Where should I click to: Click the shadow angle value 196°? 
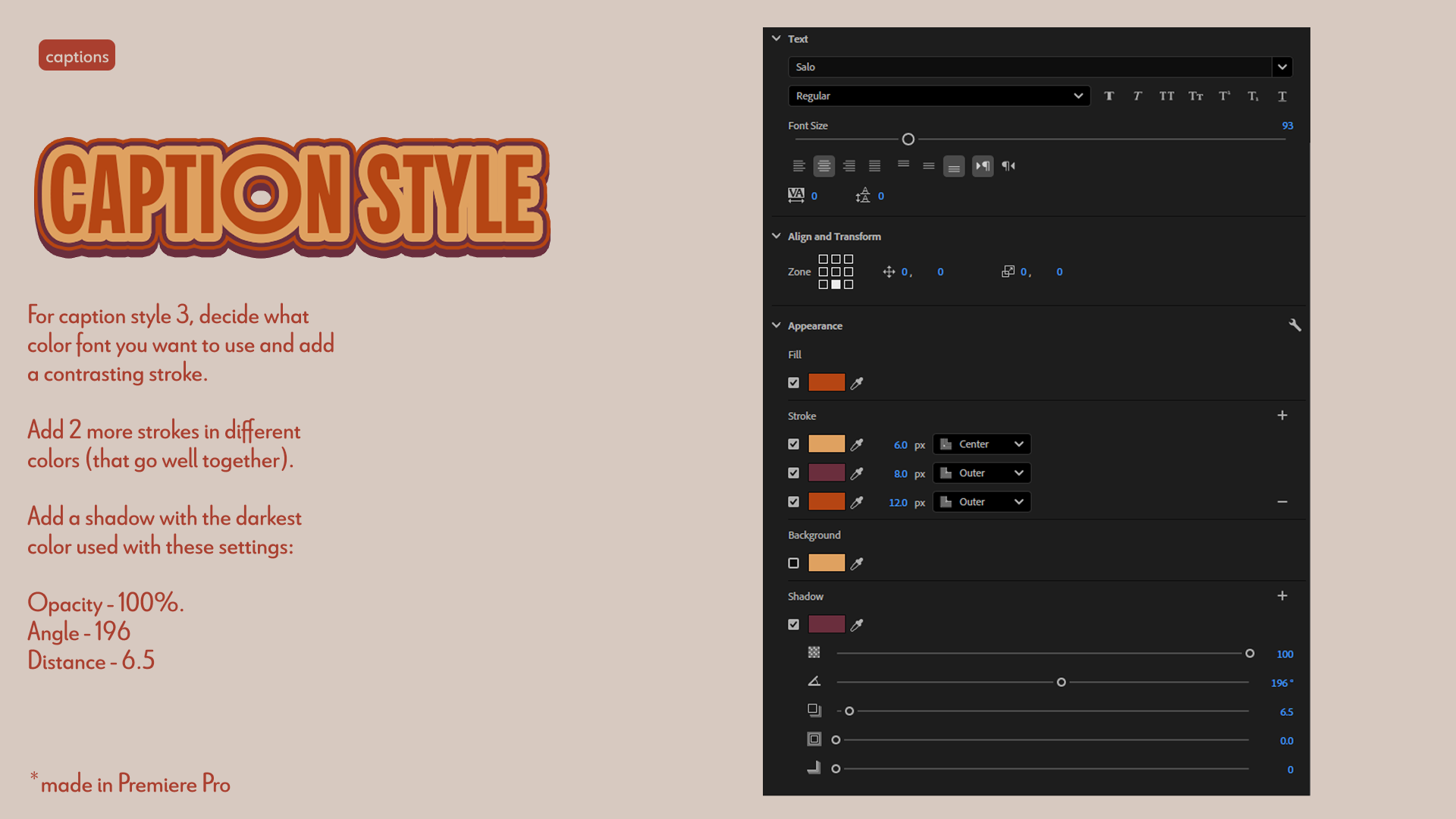1282,683
